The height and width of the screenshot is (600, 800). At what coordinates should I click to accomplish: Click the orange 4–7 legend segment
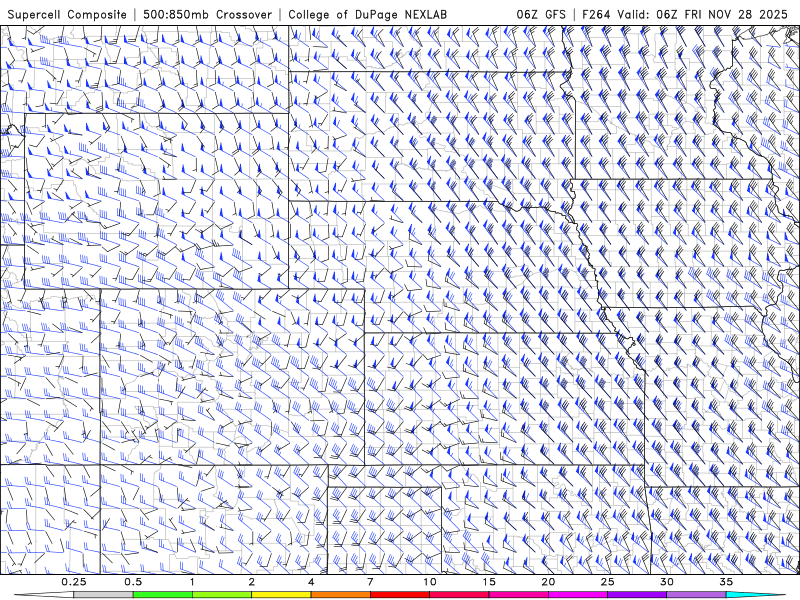tap(340, 595)
